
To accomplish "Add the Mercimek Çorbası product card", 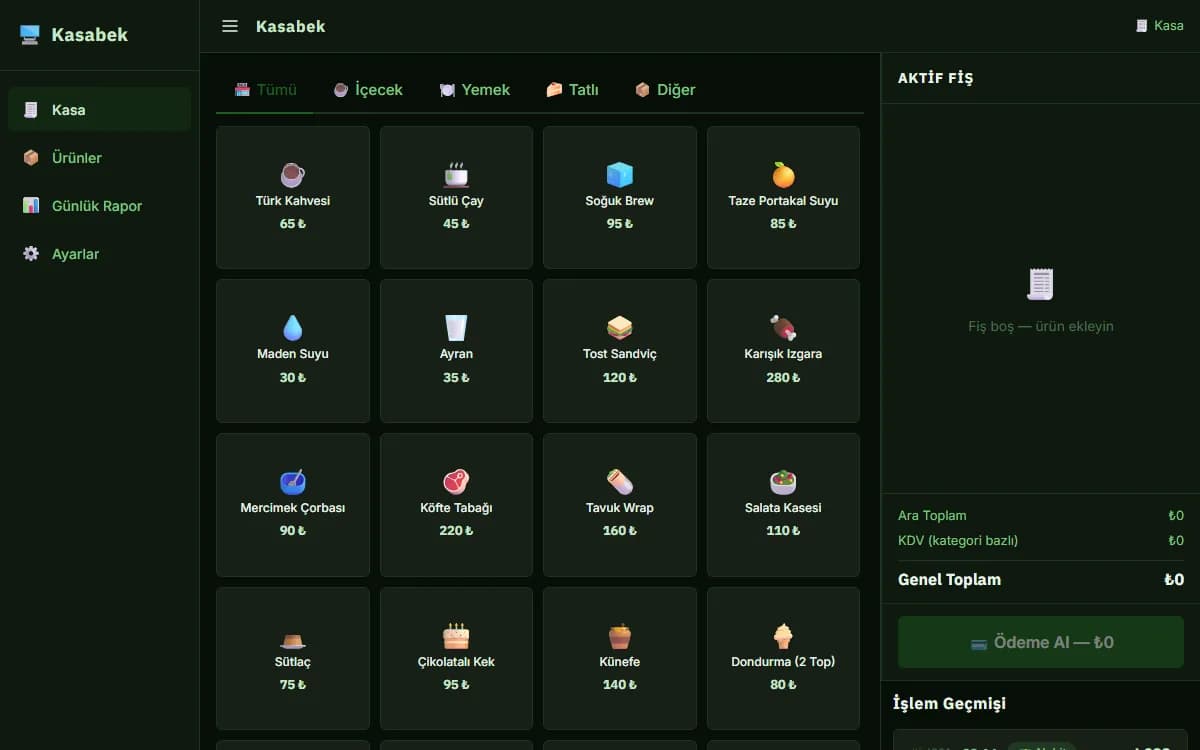I will (293, 505).
